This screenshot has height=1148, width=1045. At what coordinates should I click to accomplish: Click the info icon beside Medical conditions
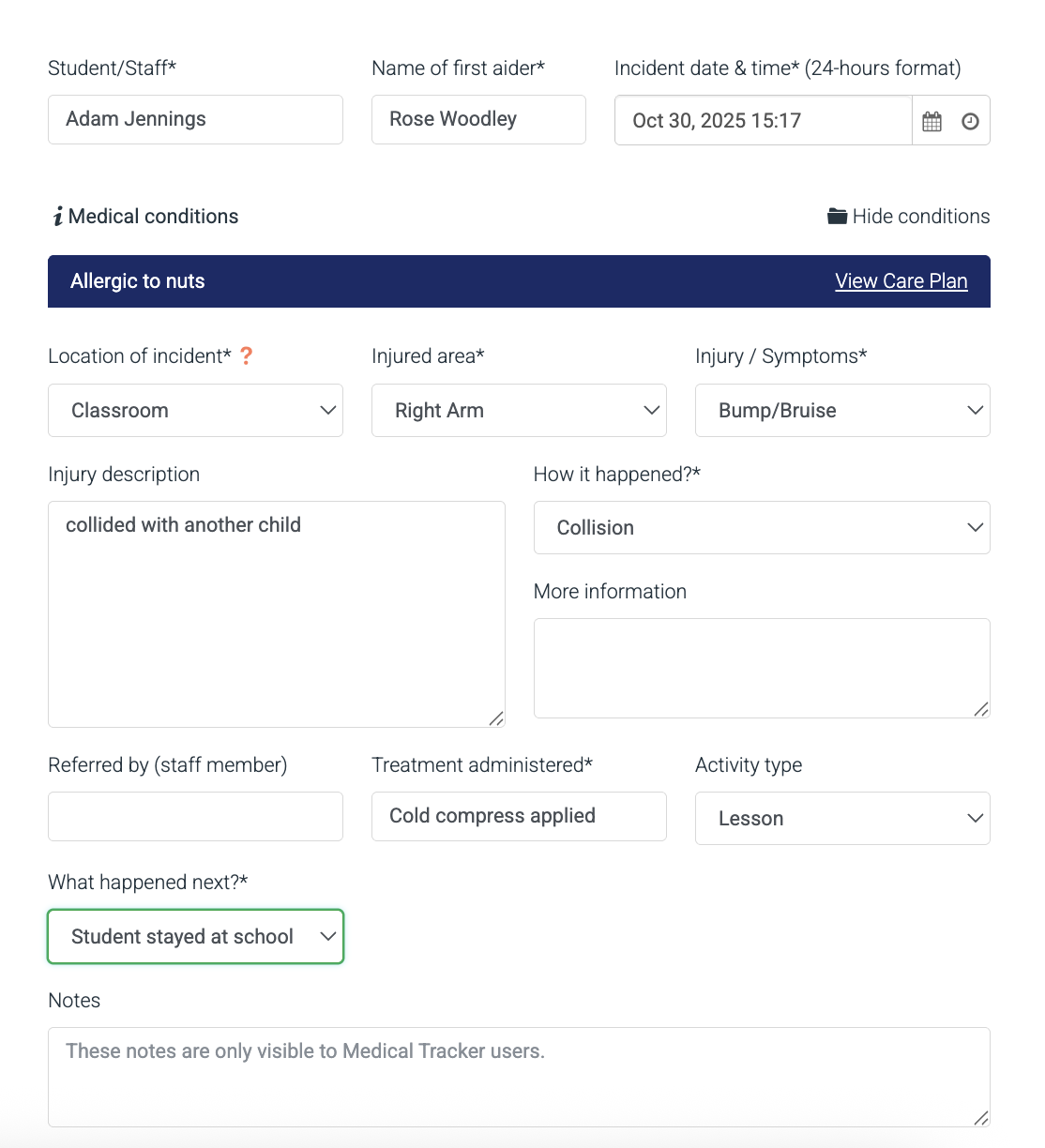point(57,216)
